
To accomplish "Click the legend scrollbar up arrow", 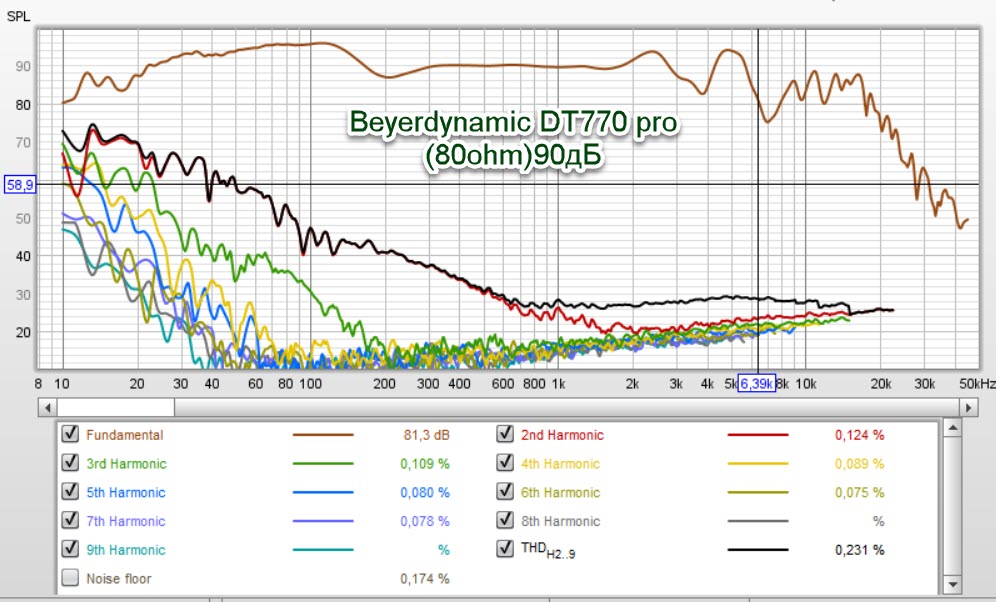I will point(952,428).
